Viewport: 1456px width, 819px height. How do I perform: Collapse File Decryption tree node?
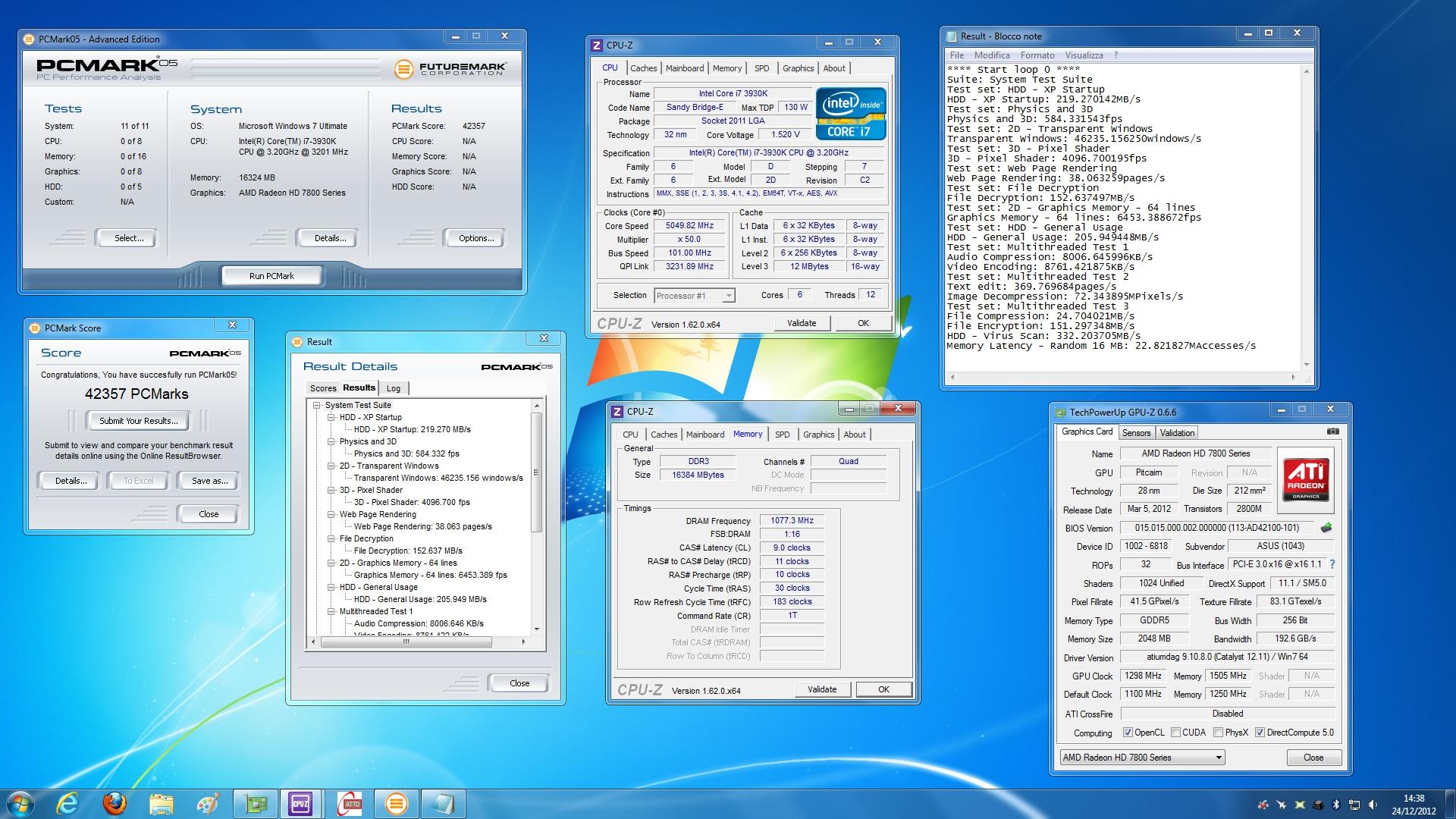coord(331,538)
